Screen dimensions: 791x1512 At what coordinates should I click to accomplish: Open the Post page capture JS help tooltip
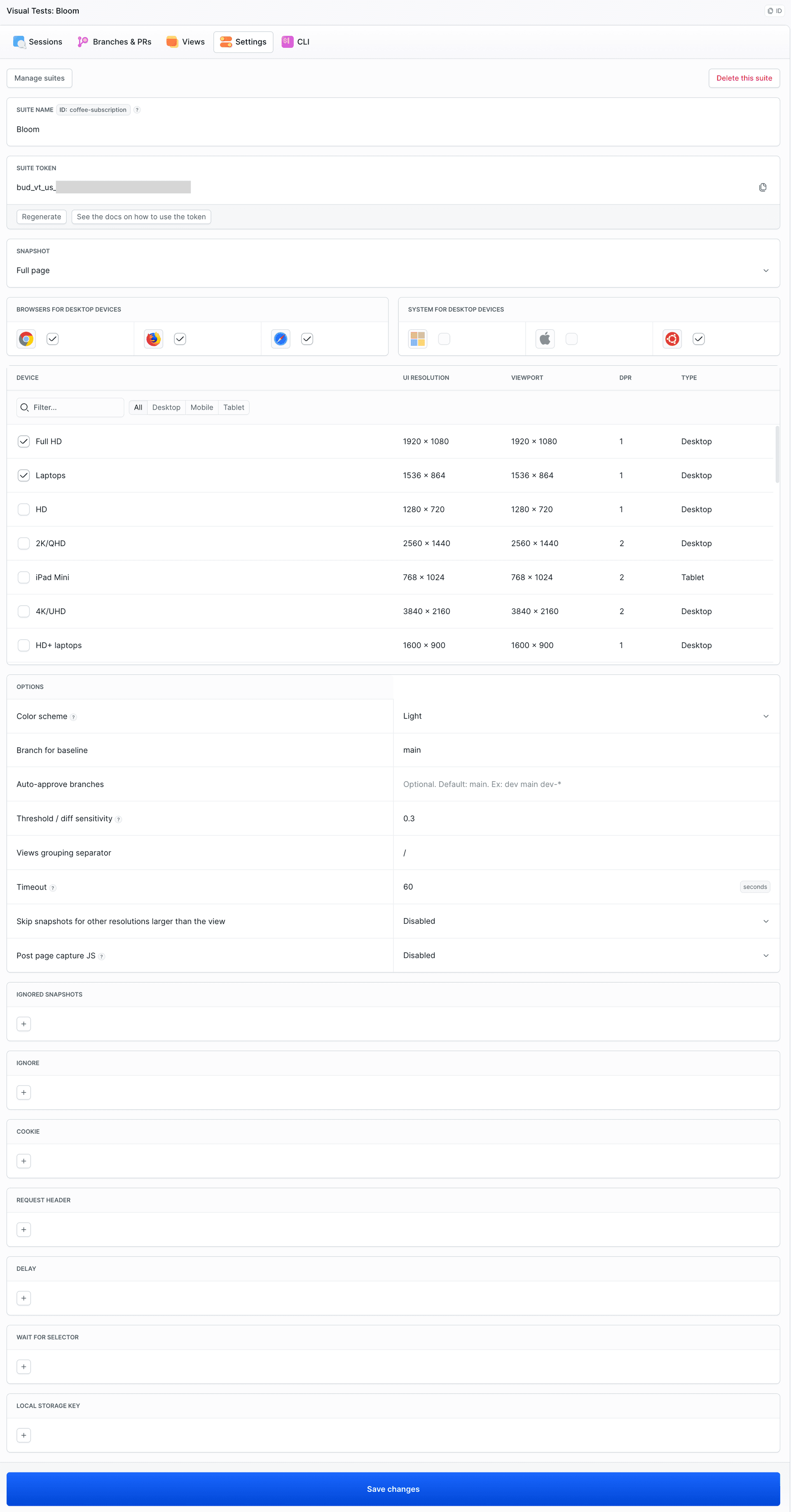click(101, 957)
